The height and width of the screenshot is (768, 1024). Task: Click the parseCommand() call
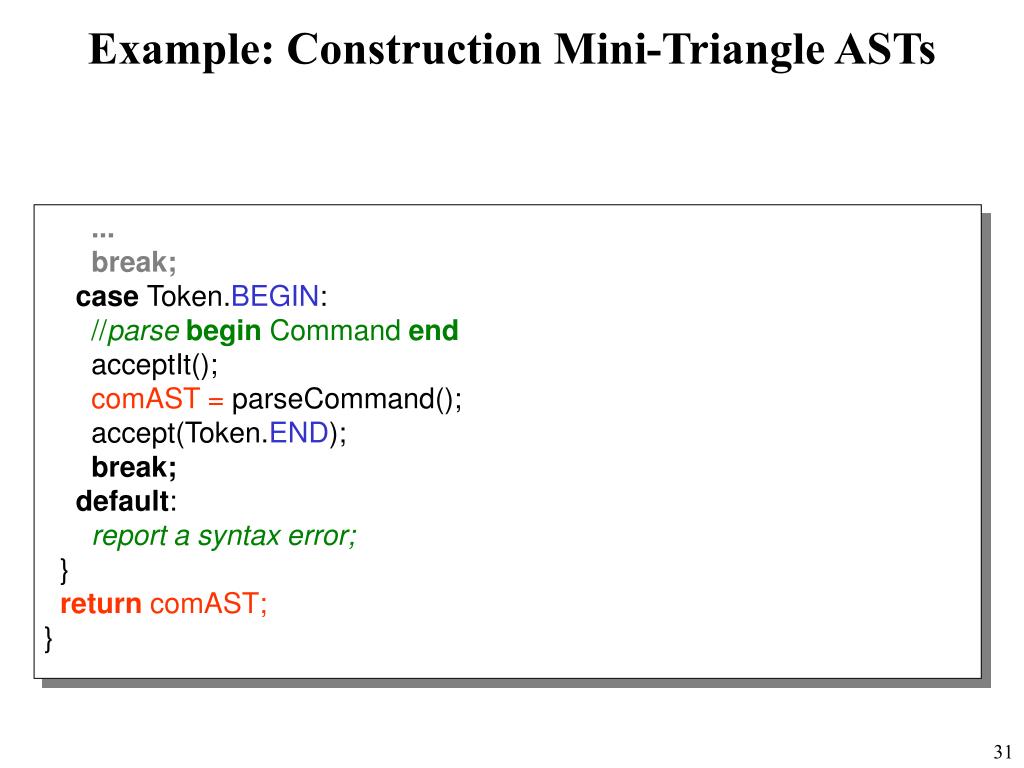(347, 399)
